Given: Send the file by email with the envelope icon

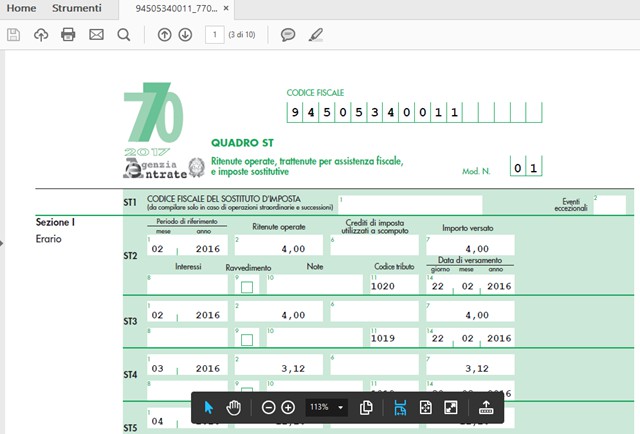Looking at the screenshot, I should [96, 35].
